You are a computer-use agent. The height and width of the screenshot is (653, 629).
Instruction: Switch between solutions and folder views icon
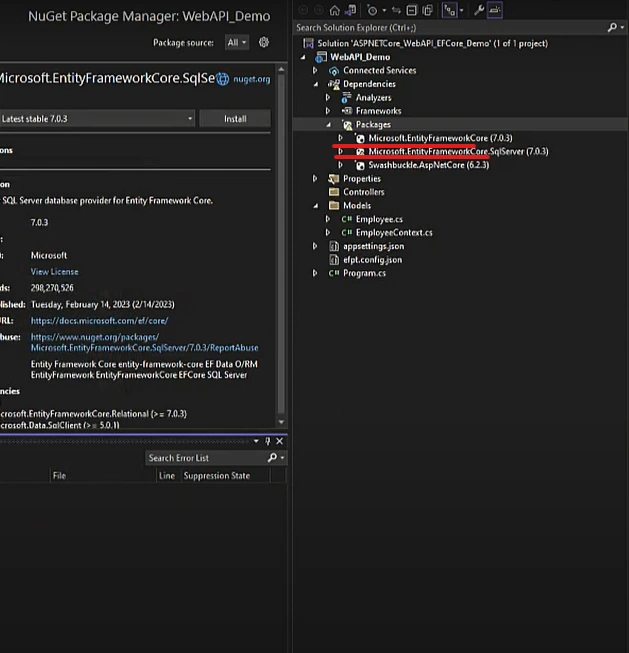tap(350, 10)
